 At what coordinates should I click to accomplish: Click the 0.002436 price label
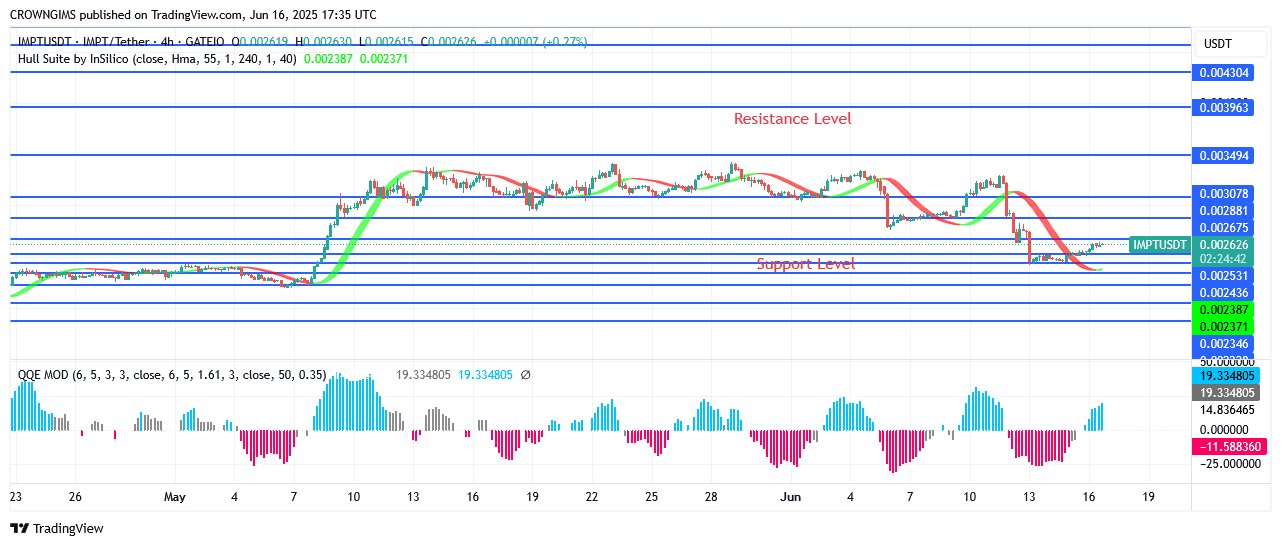1223,293
